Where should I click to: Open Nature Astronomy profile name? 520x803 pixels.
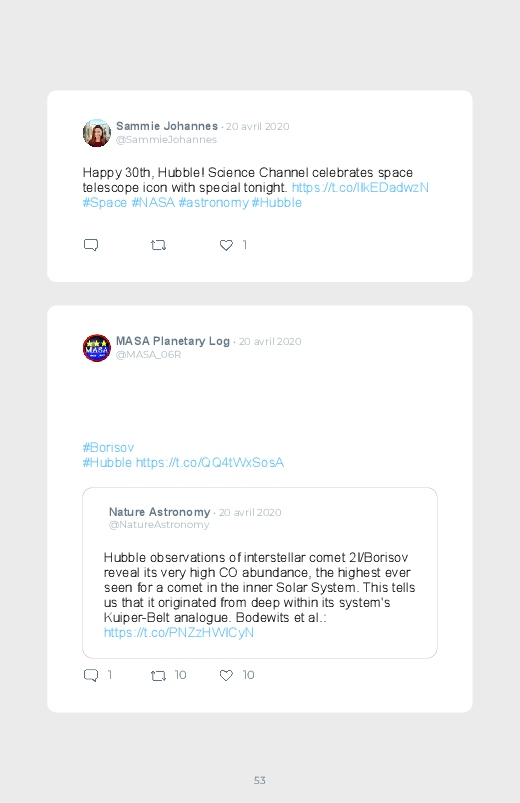[159, 512]
